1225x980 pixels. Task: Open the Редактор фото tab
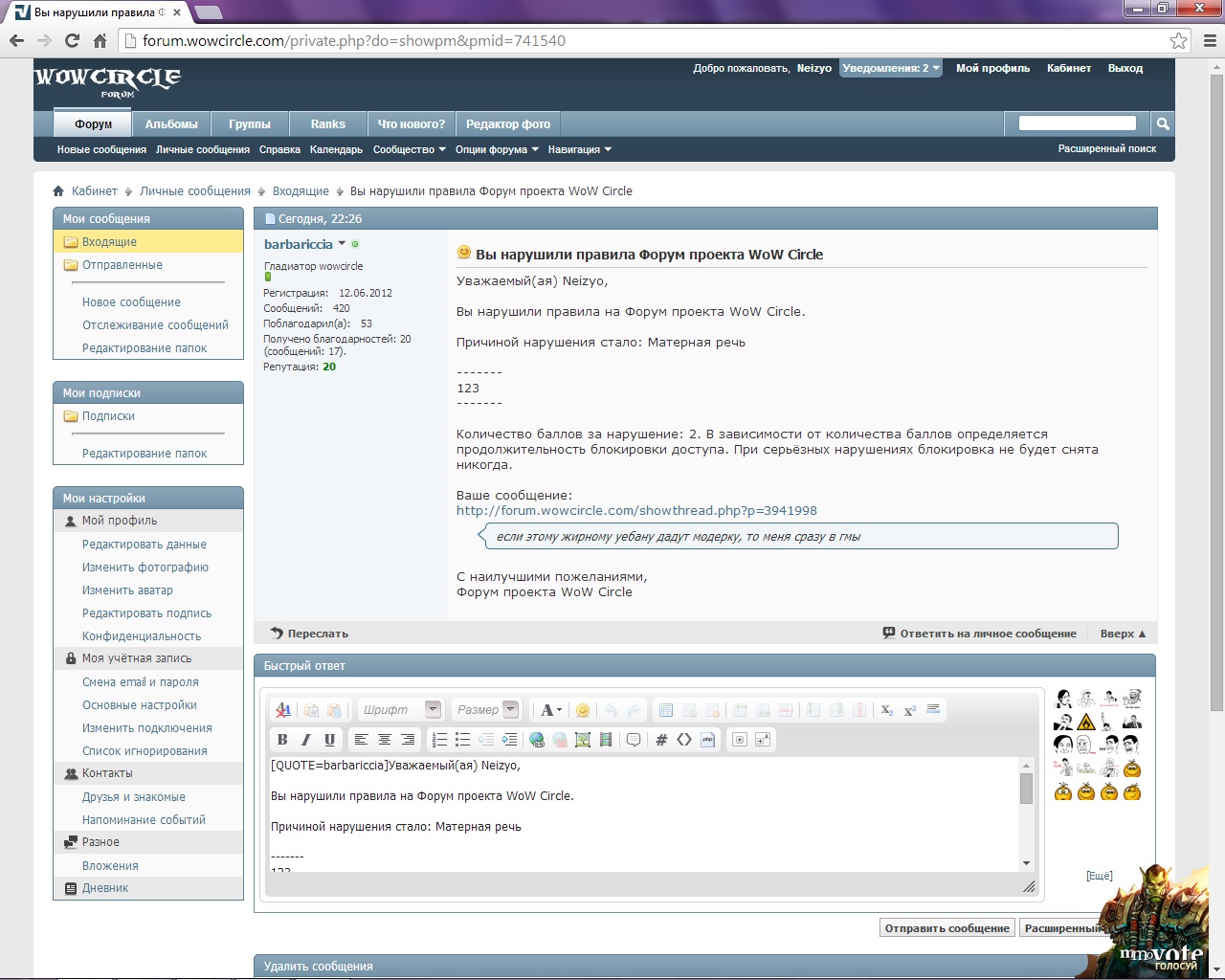click(508, 124)
